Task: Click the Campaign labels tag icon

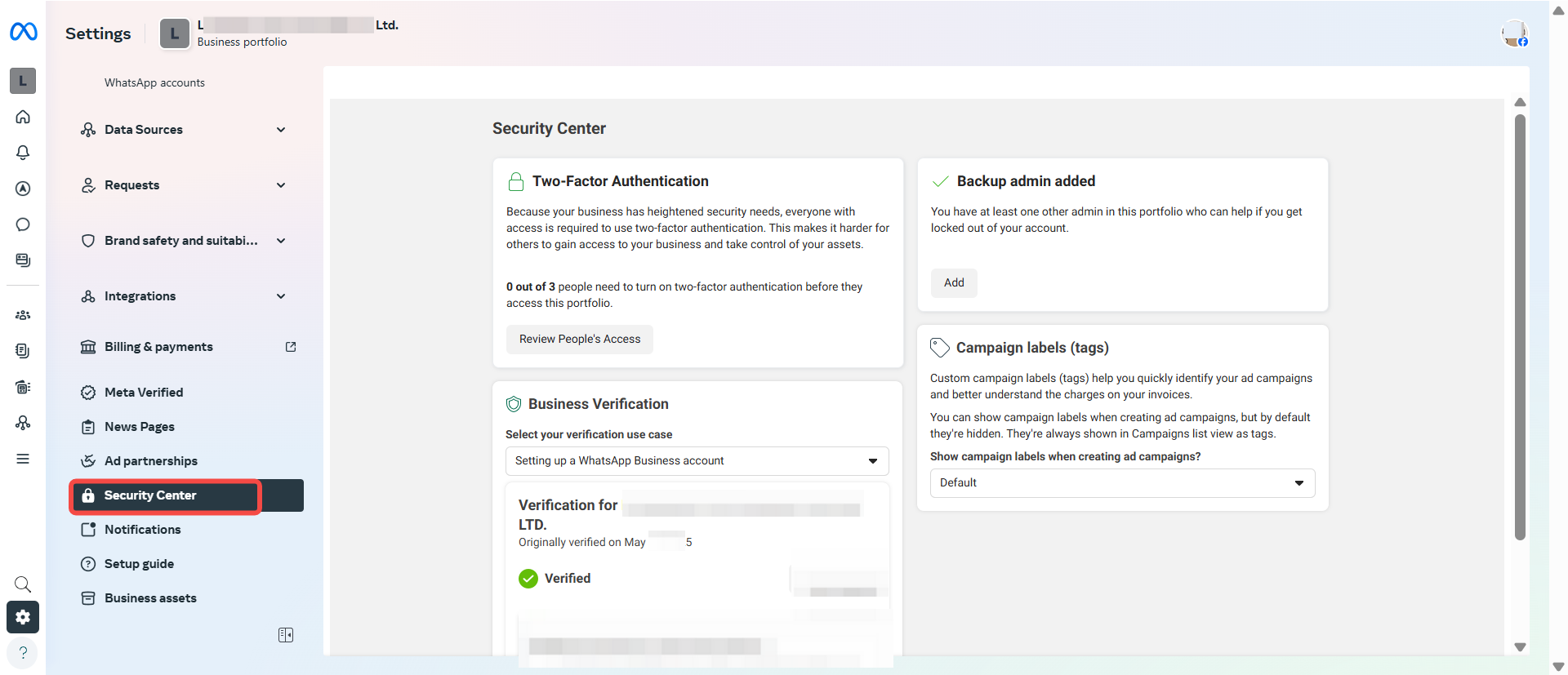Action: click(x=940, y=348)
